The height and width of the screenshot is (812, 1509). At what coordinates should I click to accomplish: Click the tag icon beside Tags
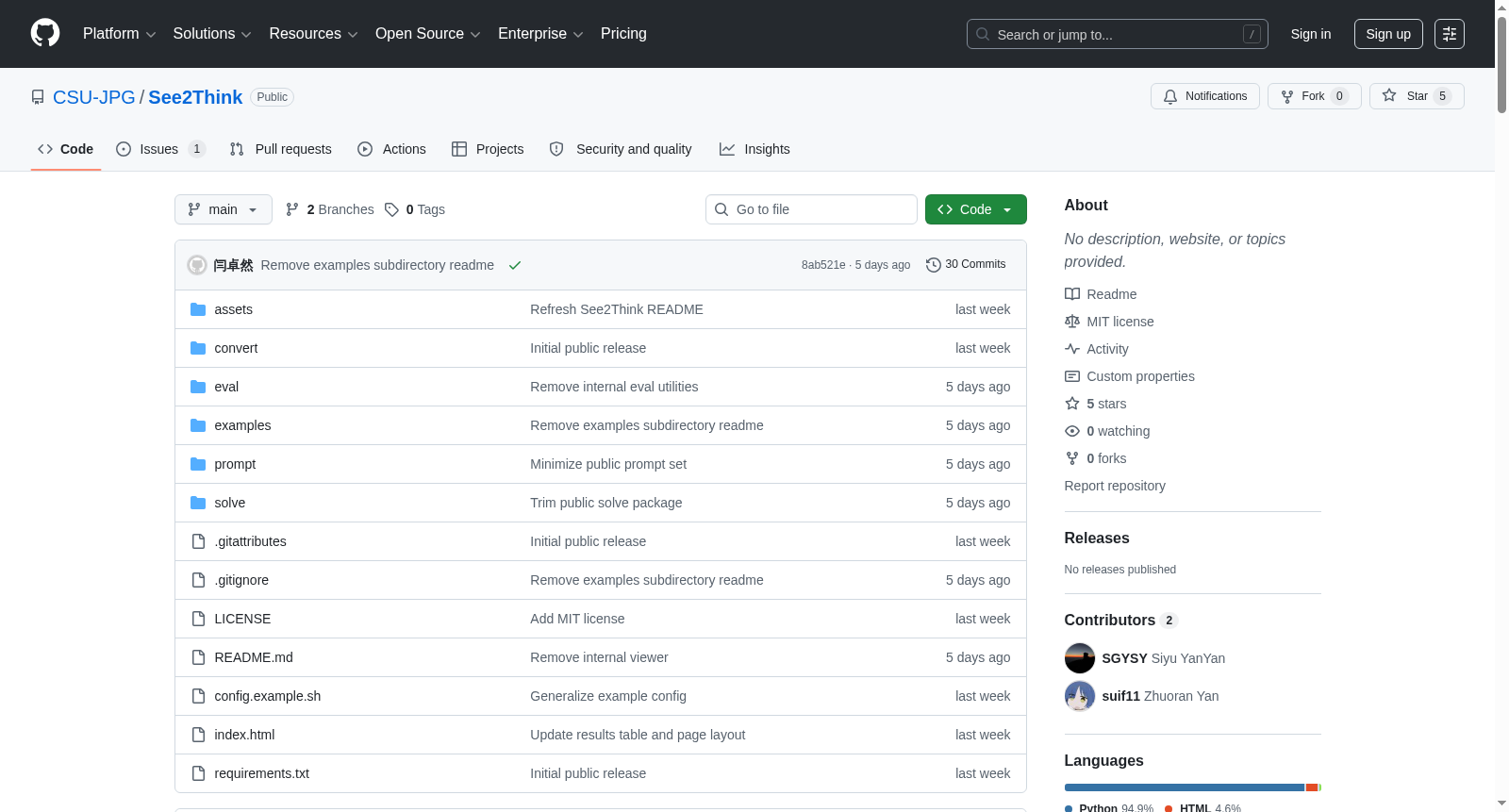[391, 209]
